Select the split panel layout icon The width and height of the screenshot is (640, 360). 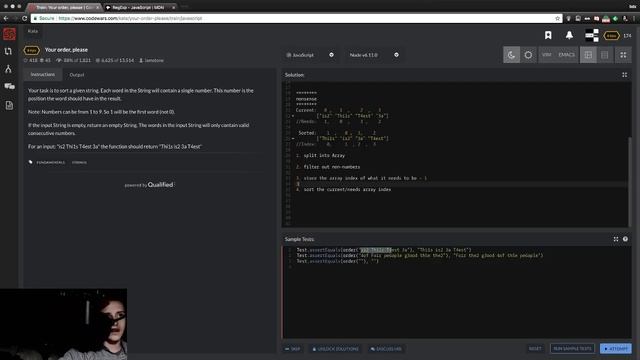[x=588, y=55]
